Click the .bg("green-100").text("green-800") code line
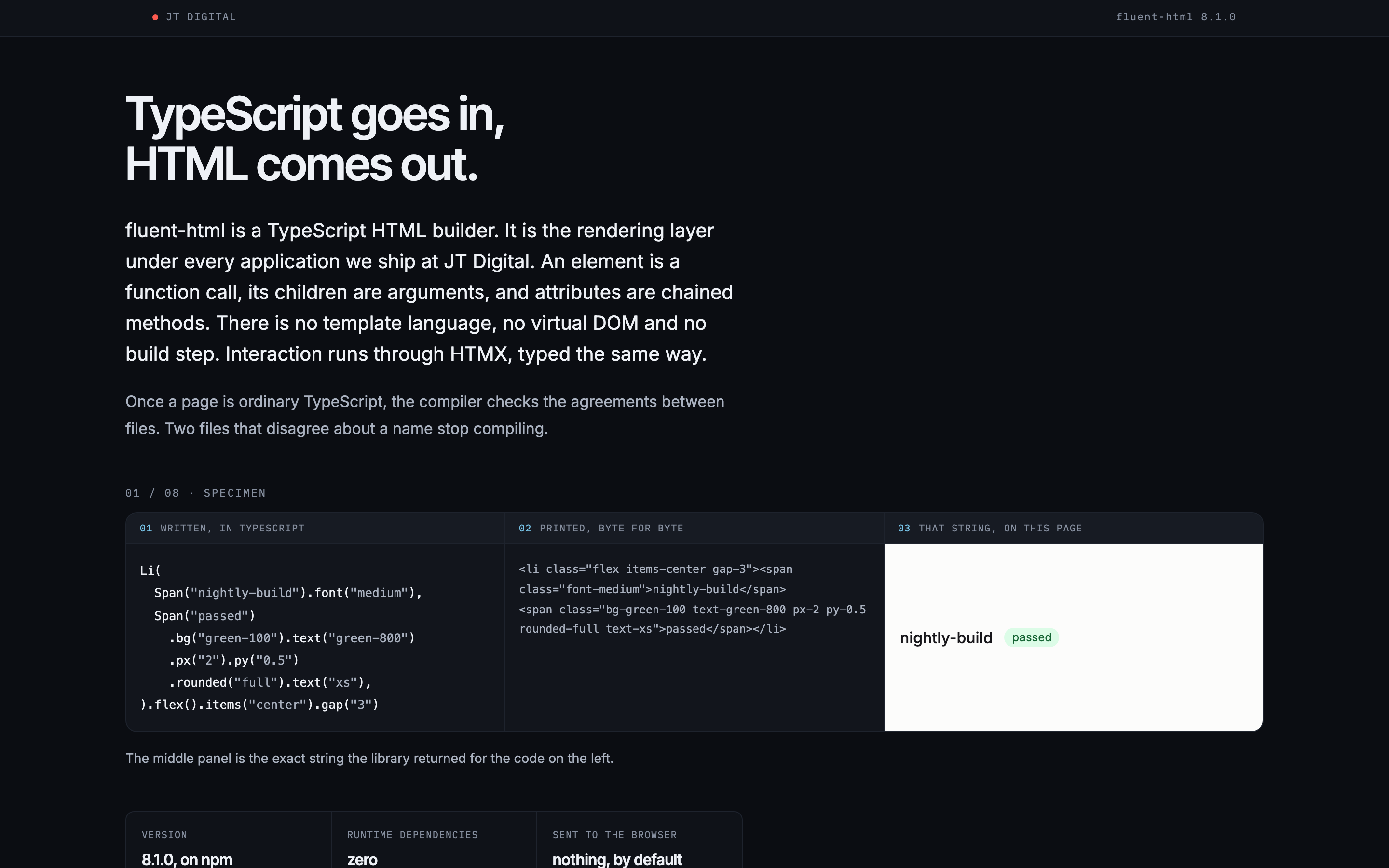 [x=292, y=638]
